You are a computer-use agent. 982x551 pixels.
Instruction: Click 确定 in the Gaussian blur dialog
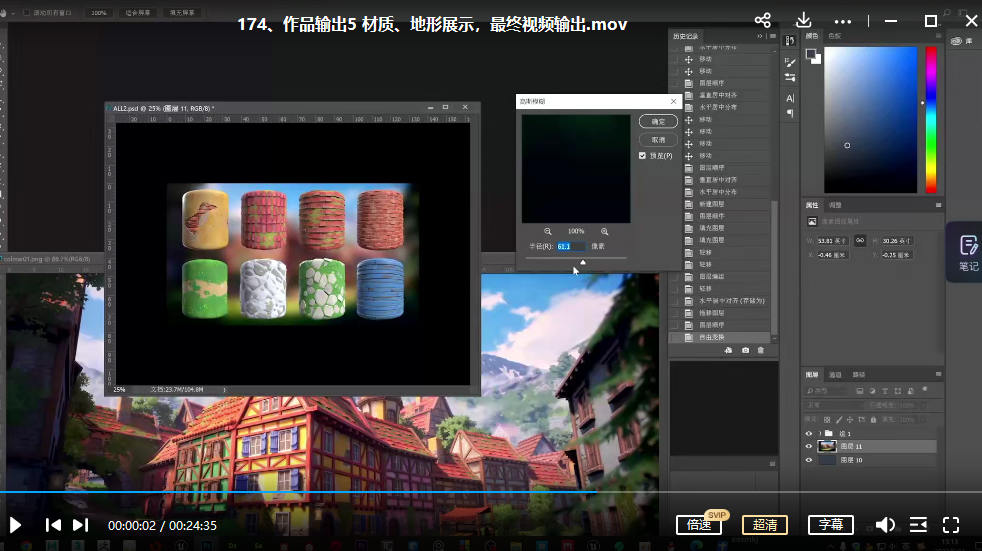coord(658,121)
